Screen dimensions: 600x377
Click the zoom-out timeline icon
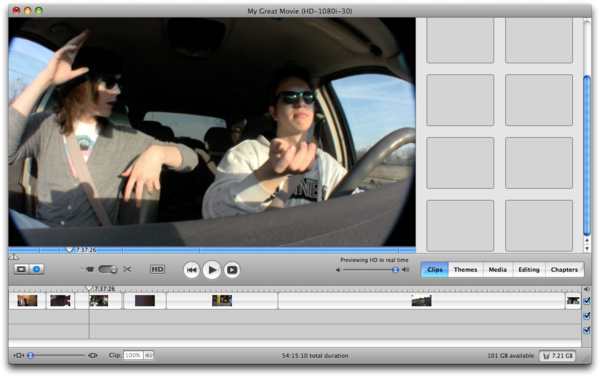tap(18, 356)
